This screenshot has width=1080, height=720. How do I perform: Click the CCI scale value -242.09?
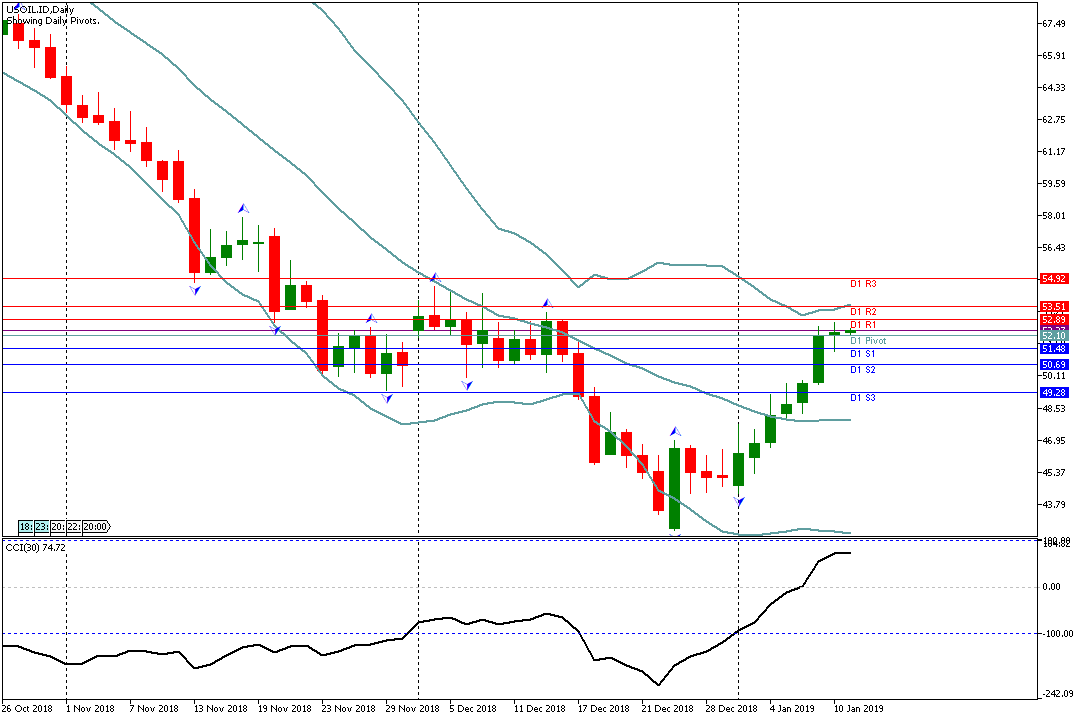click(1056, 694)
